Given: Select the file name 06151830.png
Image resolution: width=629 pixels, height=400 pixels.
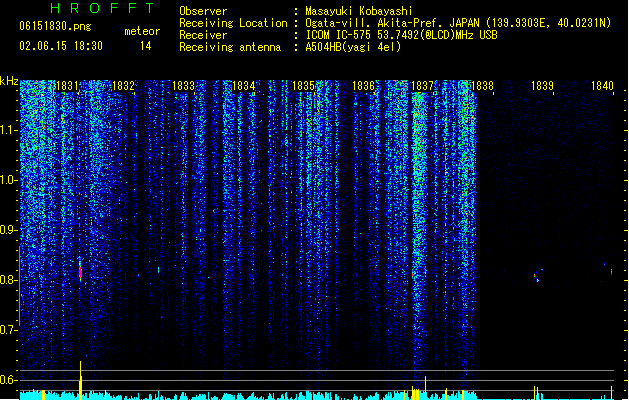Looking at the screenshot, I should 55,26.
